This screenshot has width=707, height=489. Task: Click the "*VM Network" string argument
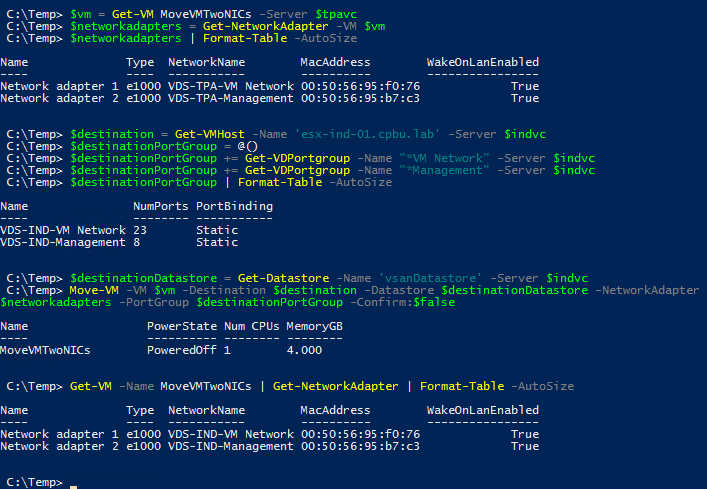(x=444, y=158)
